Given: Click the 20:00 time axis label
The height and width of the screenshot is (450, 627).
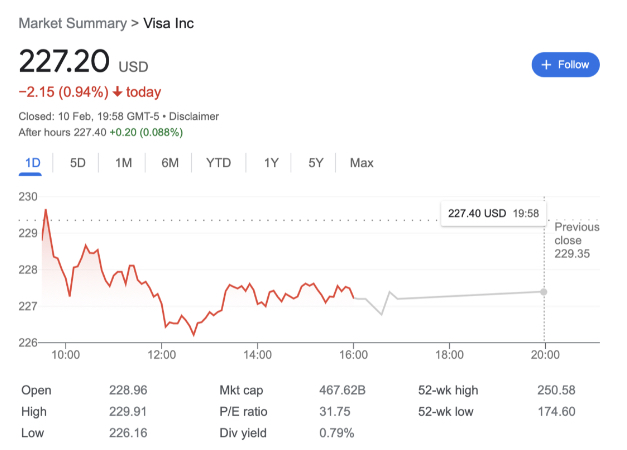Looking at the screenshot, I should [x=545, y=355].
